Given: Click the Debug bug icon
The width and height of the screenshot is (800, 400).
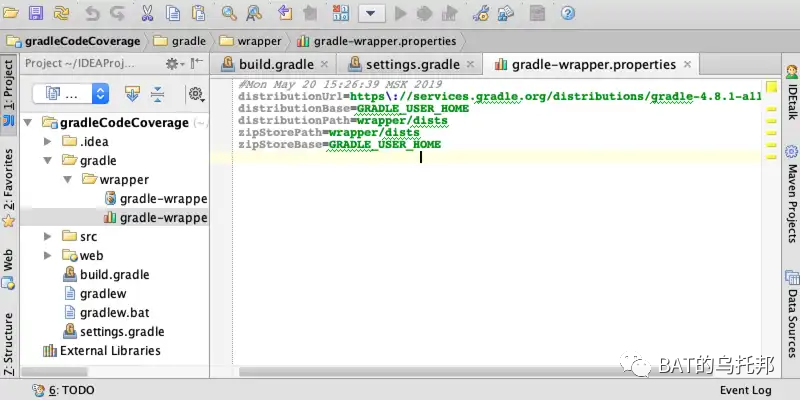Looking at the screenshot, I should 424,14.
